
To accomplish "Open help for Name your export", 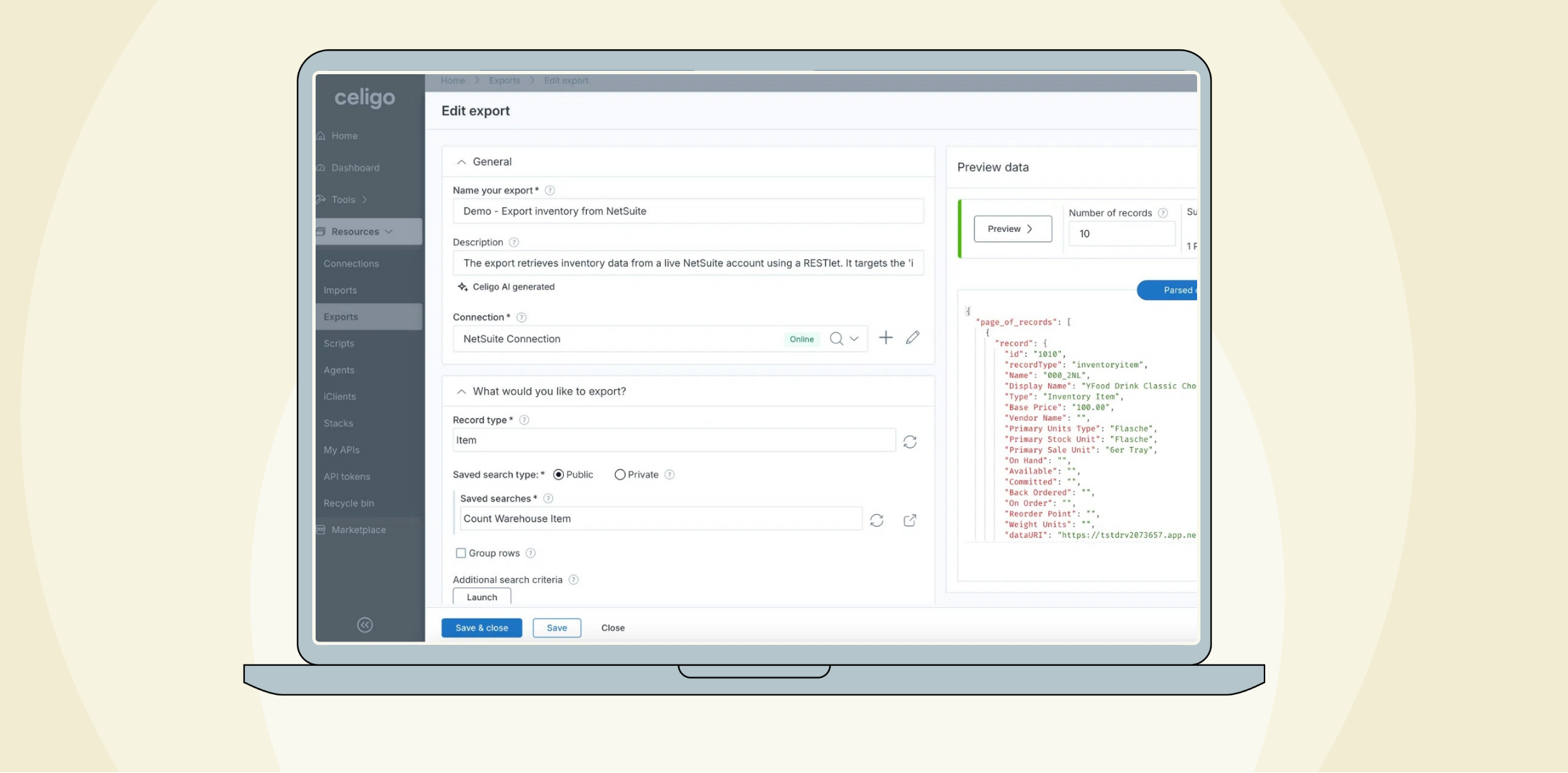I will click(x=550, y=191).
